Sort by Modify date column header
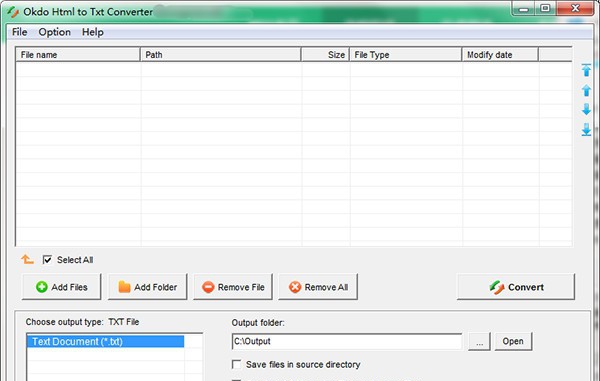Viewport: 600px width, 381px height. click(500, 55)
